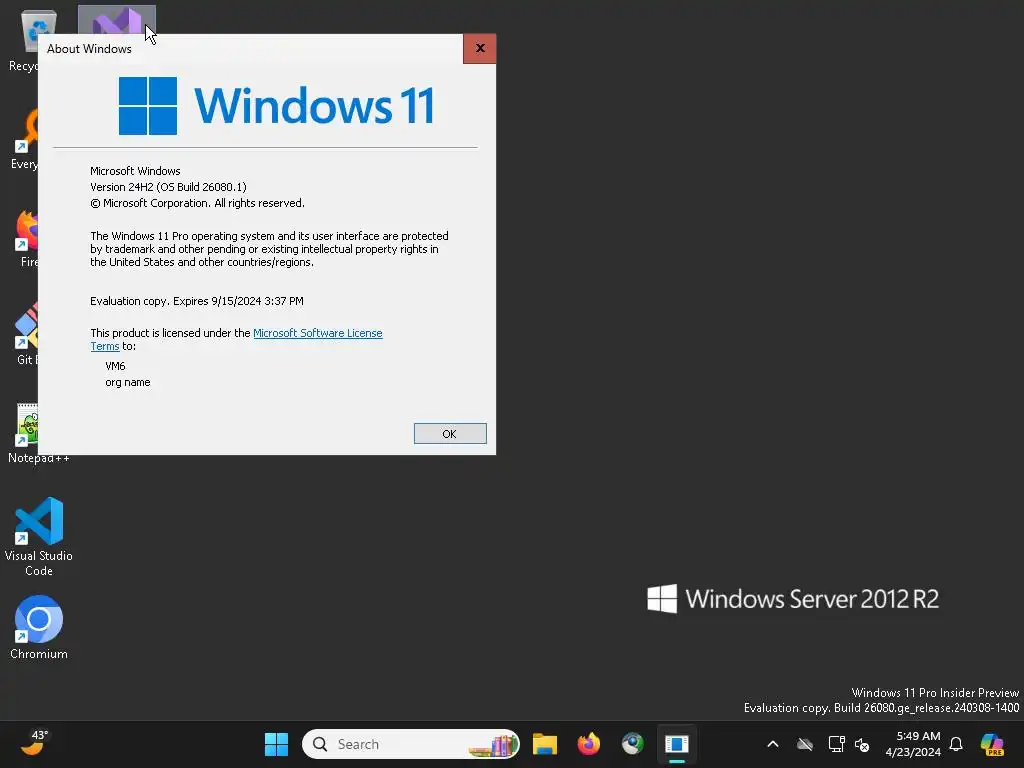Show hidden system tray icons
1024x768 pixels.
point(773,744)
